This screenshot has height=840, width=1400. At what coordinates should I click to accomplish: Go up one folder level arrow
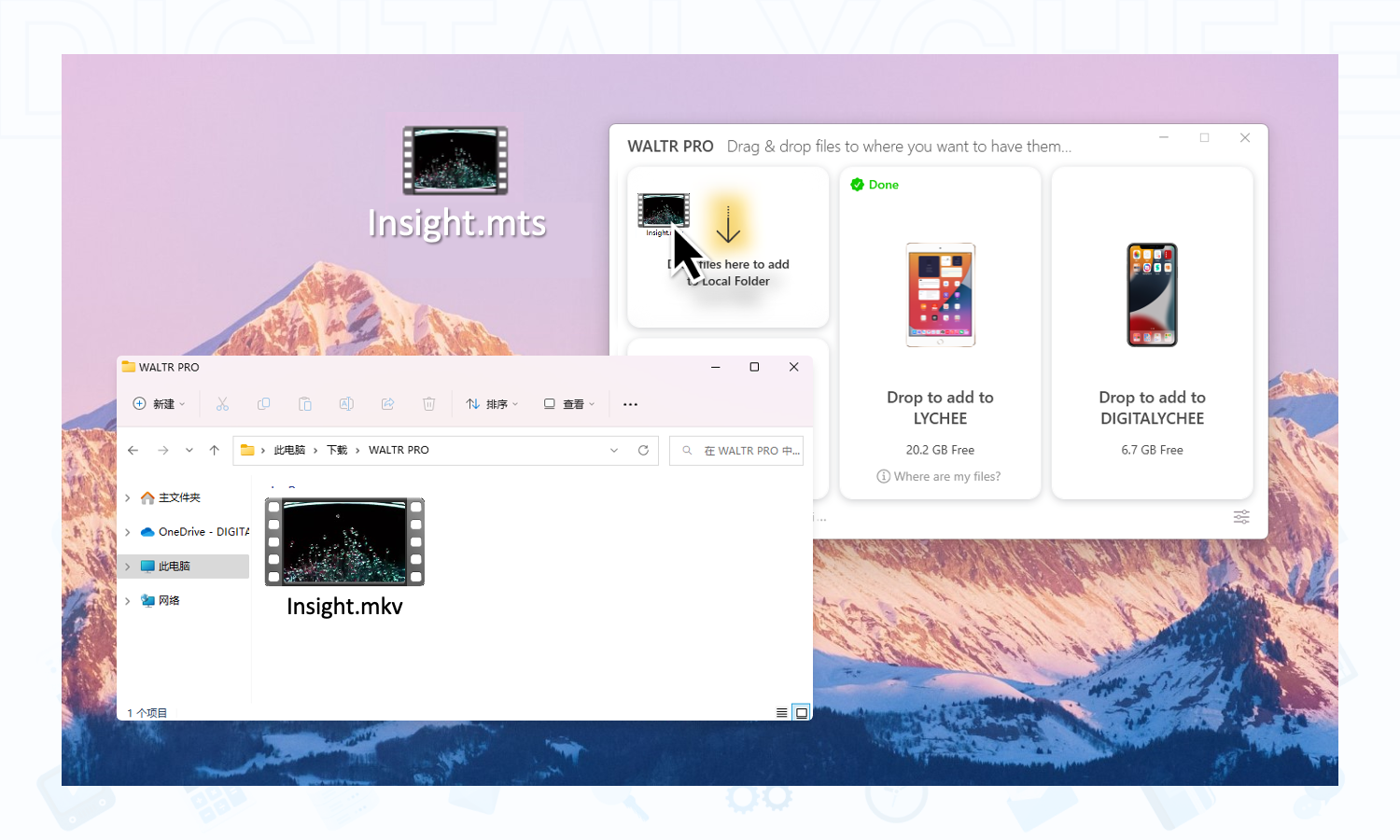[214, 450]
